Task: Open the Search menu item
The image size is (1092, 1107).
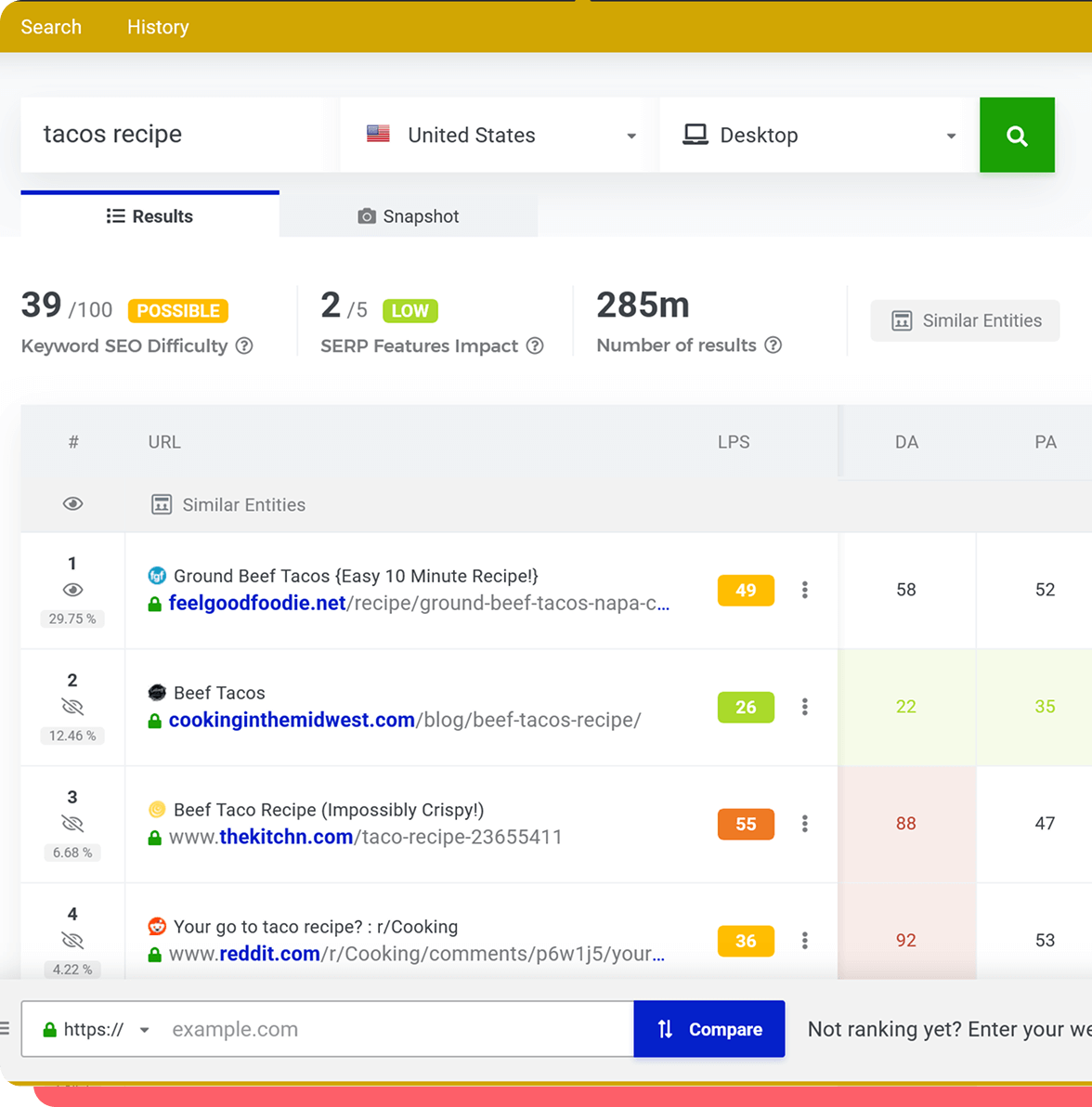Action: point(51,27)
